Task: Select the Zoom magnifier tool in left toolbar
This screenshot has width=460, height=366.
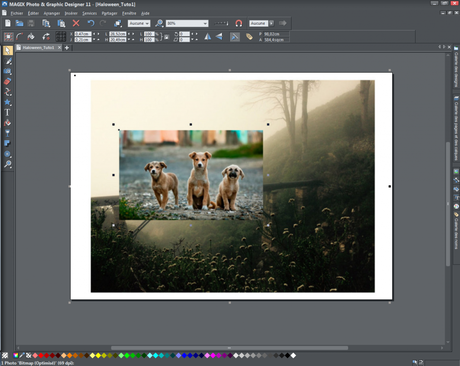Action: 8,164
